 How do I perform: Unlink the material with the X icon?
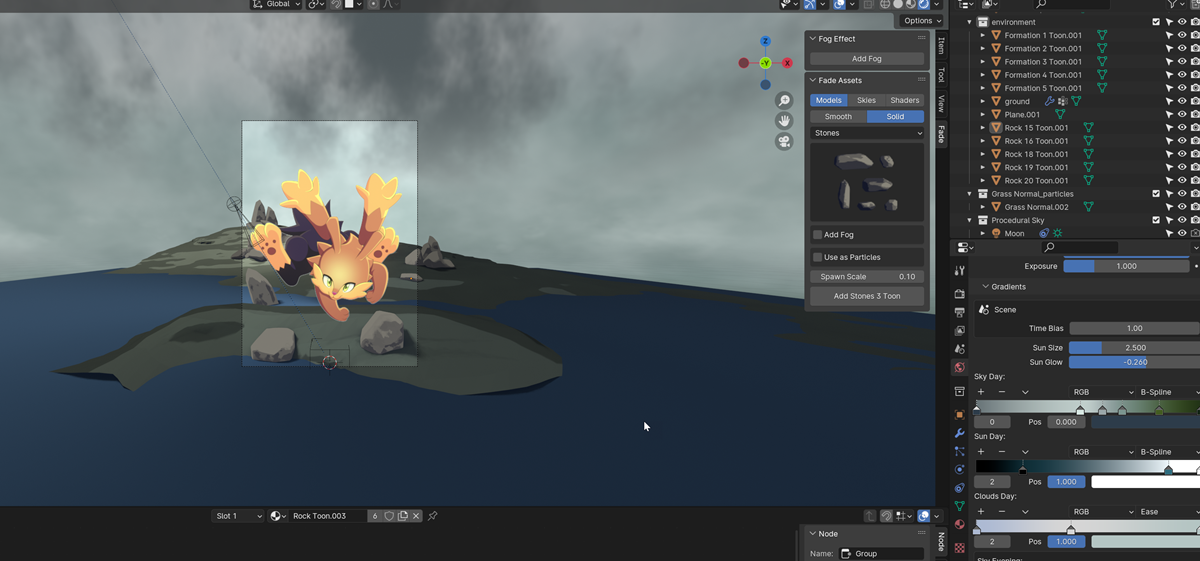(x=416, y=516)
